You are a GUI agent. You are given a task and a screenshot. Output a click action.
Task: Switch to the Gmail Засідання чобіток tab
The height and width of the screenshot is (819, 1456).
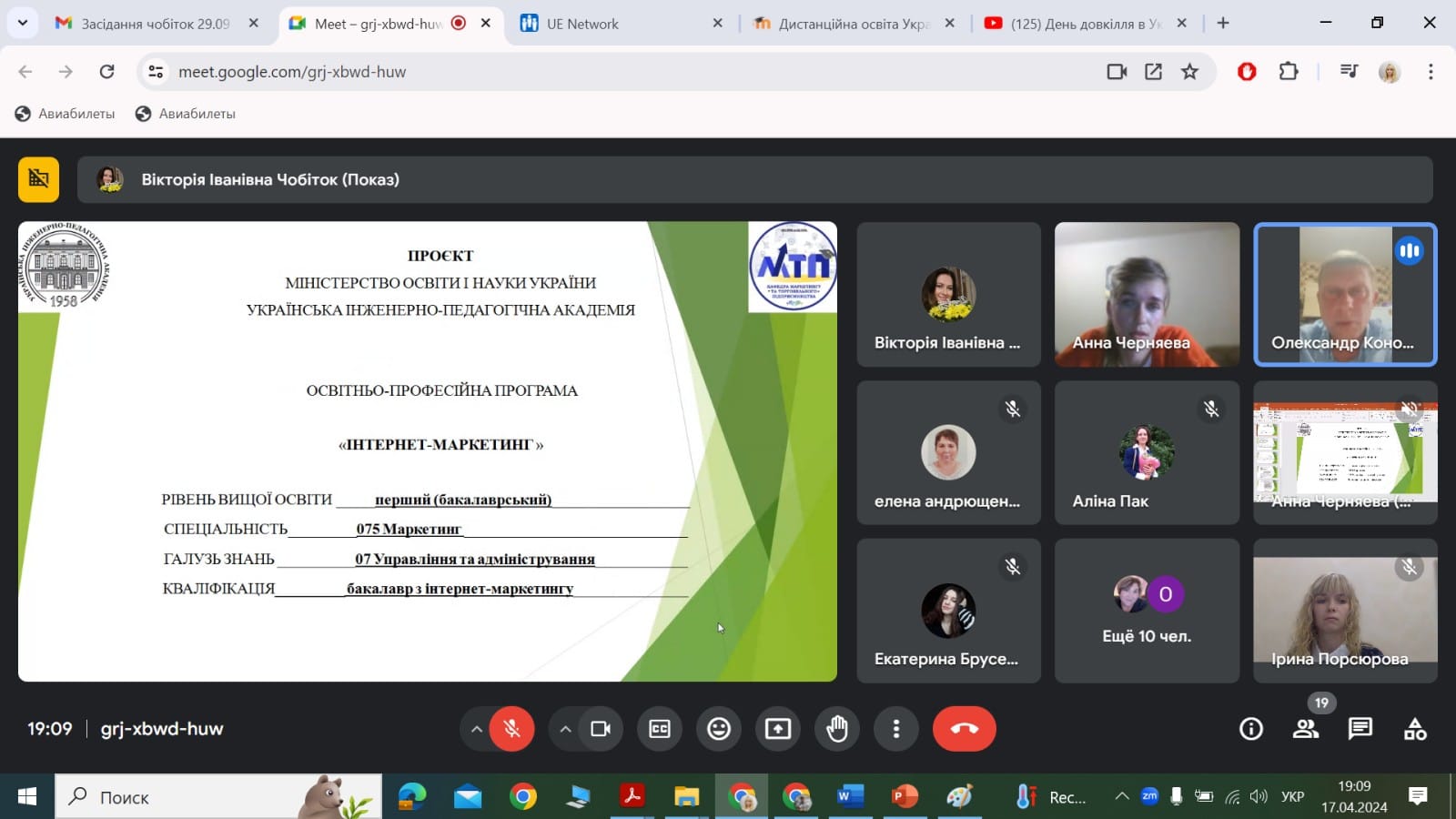[x=155, y=24]
